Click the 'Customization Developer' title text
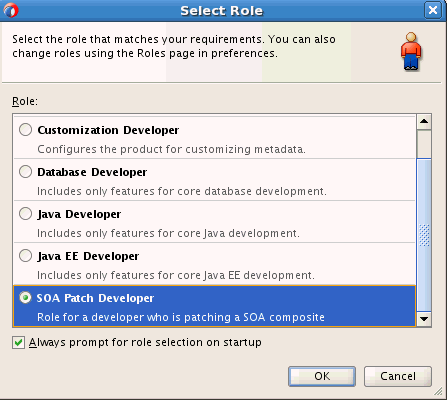447x400 pixels. click(x=108, y=130)
